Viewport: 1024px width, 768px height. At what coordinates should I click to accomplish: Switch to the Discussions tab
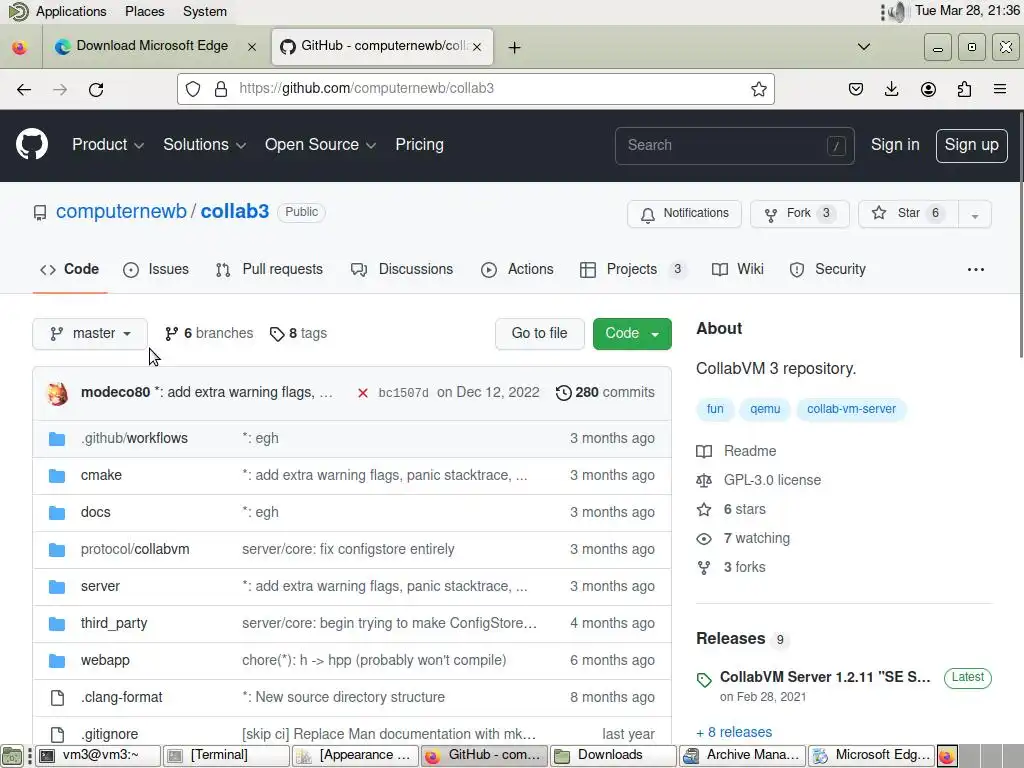402,270
